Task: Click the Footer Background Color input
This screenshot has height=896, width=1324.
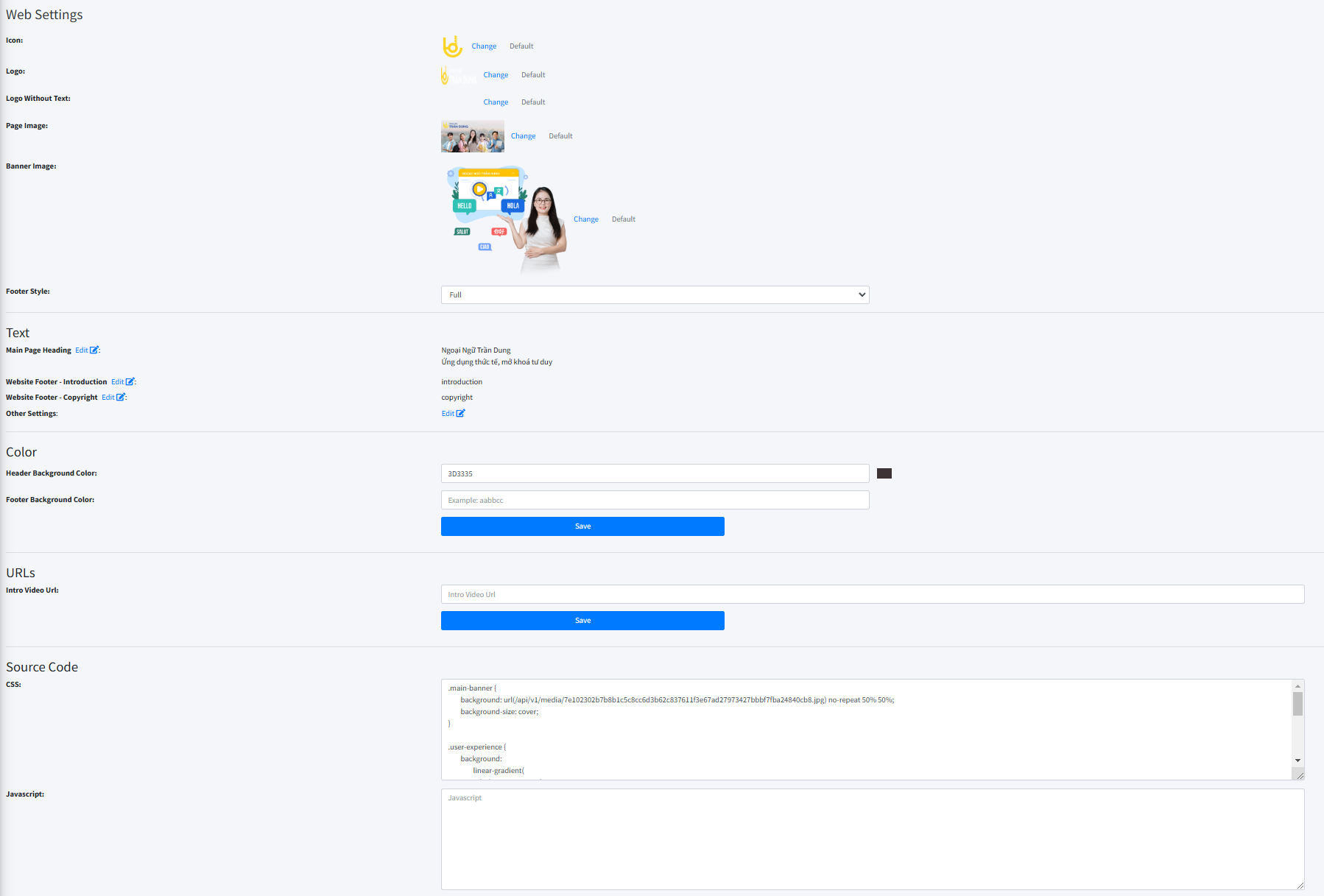Action: (655, 501)
